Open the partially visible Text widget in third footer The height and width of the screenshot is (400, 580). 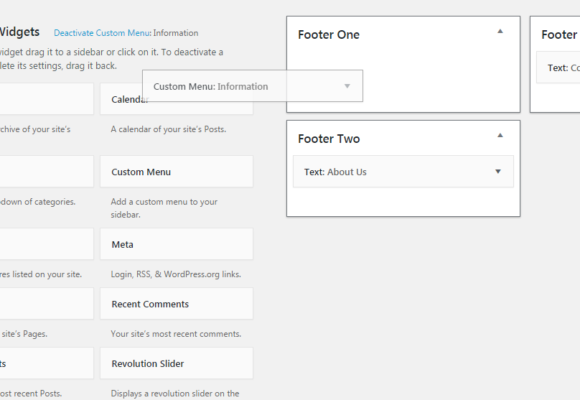tap(559, 68)
